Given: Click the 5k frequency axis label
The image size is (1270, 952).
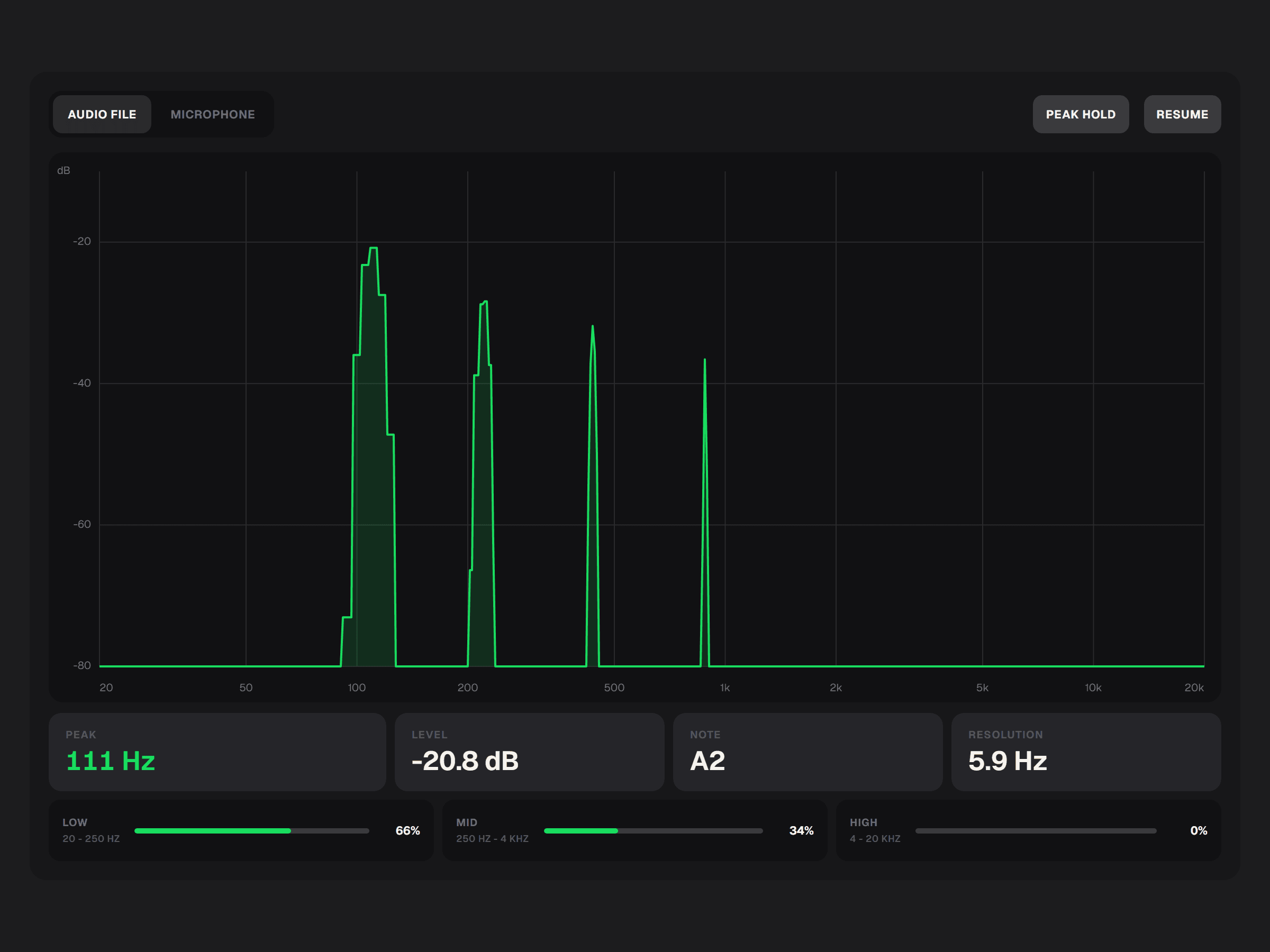Looking at the screenshot, I should click(x=982, y=688).
